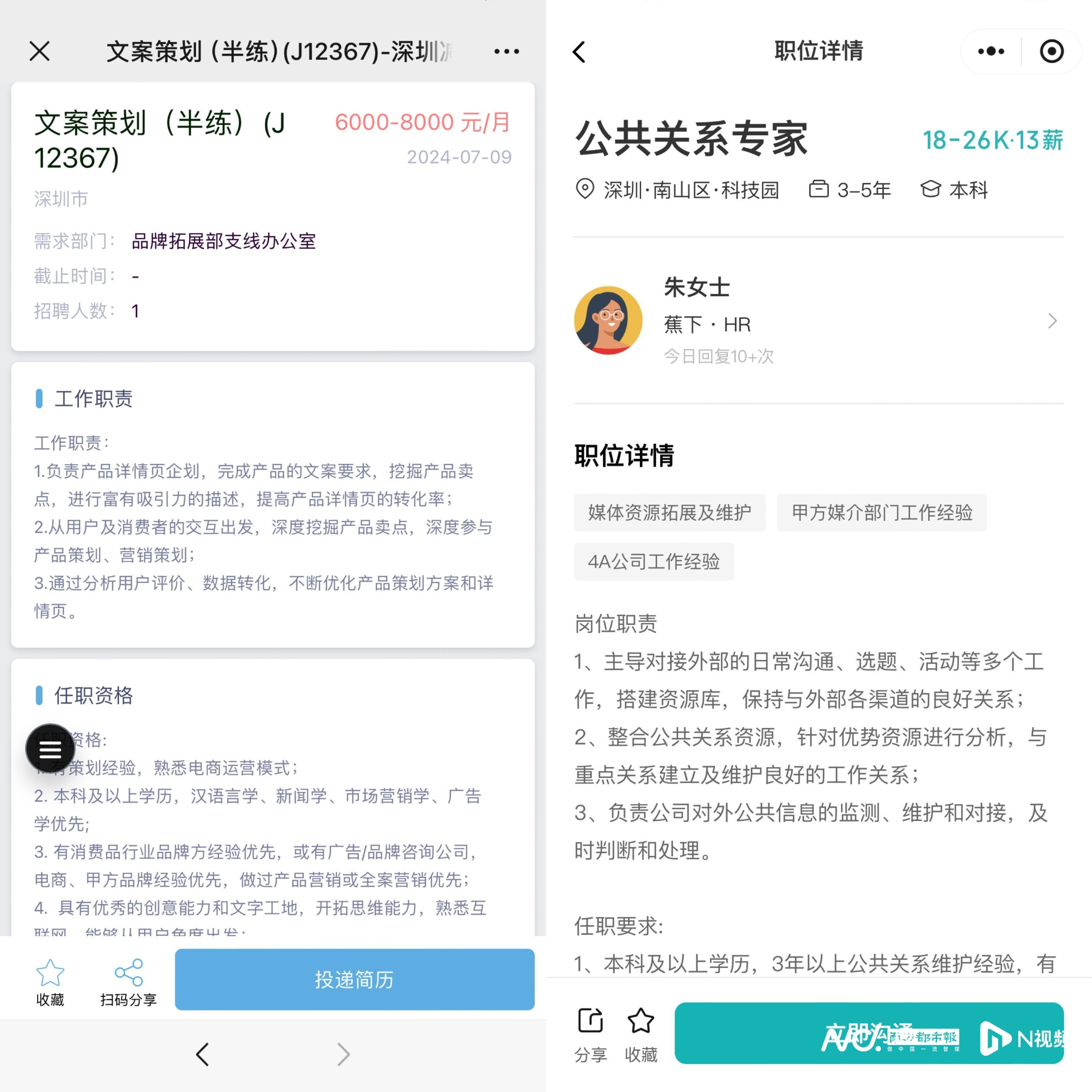1092x1092 pixels.
Task: Select the 媒体资源拓展及维护 tag
Action: (x=669, y=512)
